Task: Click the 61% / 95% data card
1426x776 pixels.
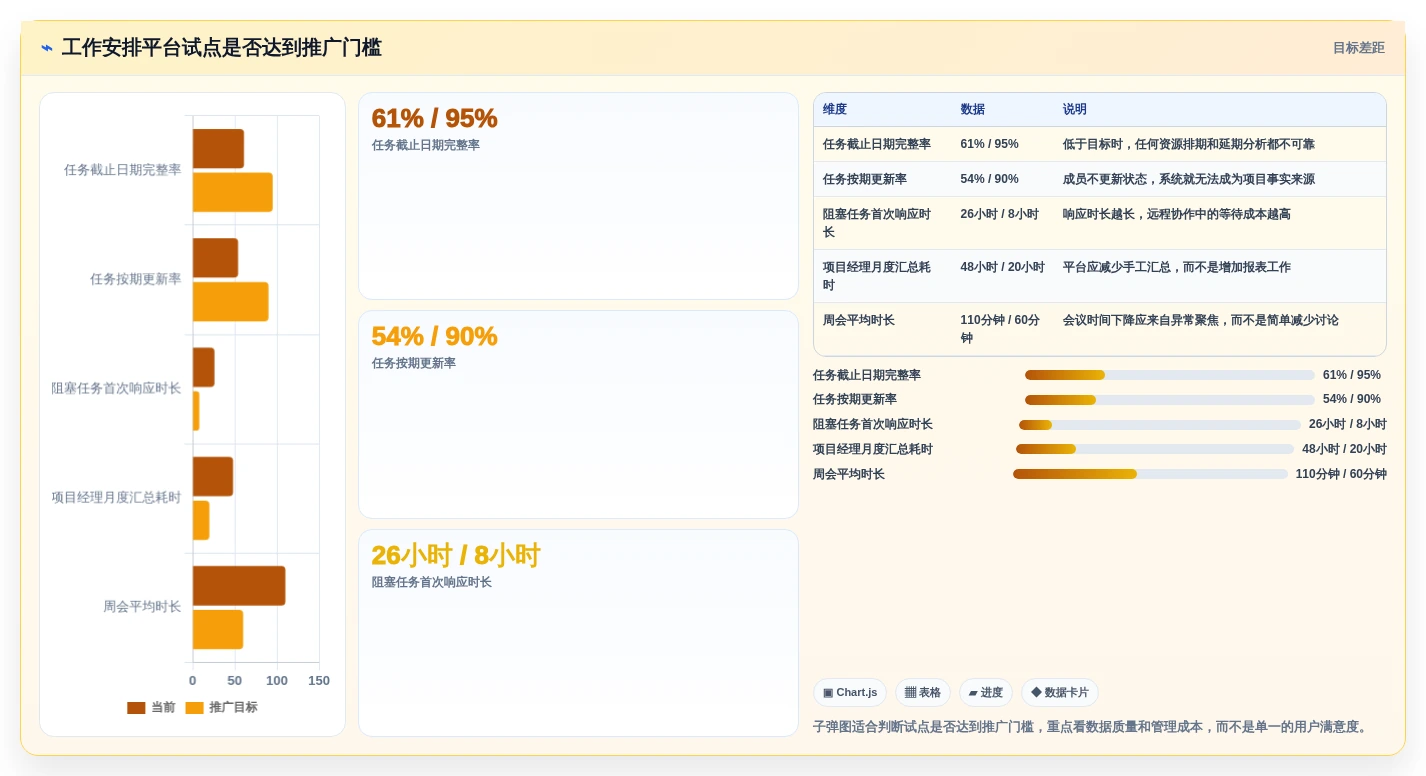Action: coord(578,196)
